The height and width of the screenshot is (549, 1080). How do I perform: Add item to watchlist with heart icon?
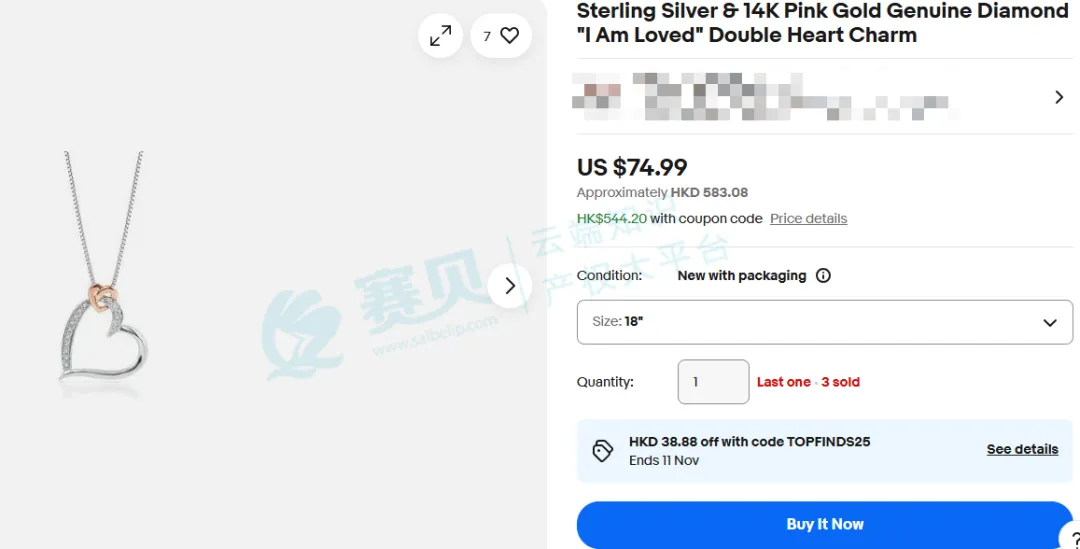[510, 36]
